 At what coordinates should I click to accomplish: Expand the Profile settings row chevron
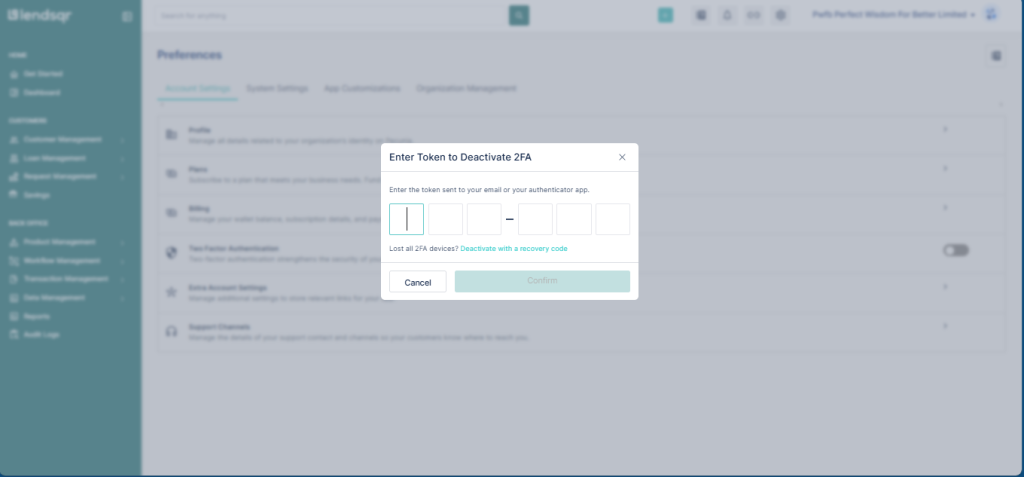(945, 130)
